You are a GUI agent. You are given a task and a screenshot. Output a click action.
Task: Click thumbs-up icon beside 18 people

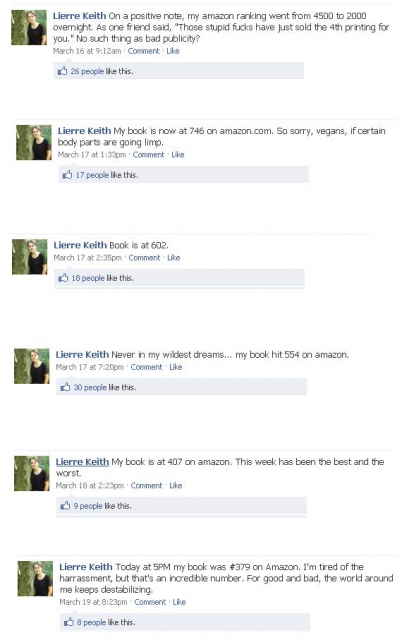pyautogui.click(x=63, y=278)
